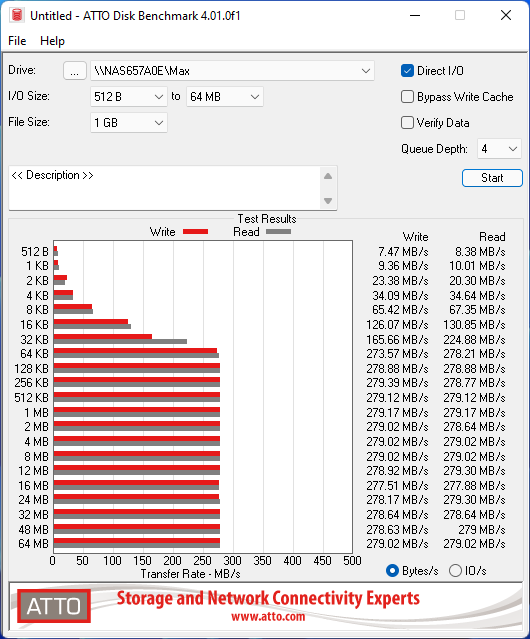This screenshot has height=639, width=530.
Task: Open the File menu
Action: tap(17, 41)
